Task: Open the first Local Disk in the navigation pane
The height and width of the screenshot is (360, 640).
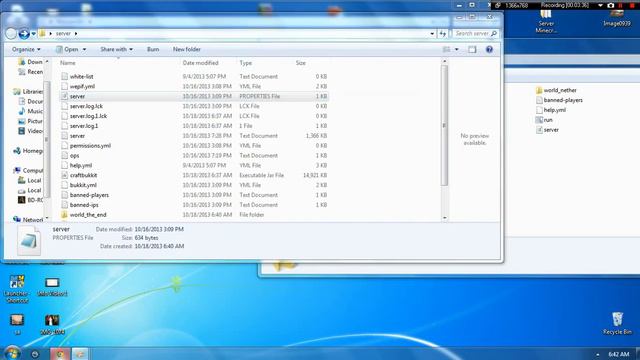Action: (x=31, y=180)
